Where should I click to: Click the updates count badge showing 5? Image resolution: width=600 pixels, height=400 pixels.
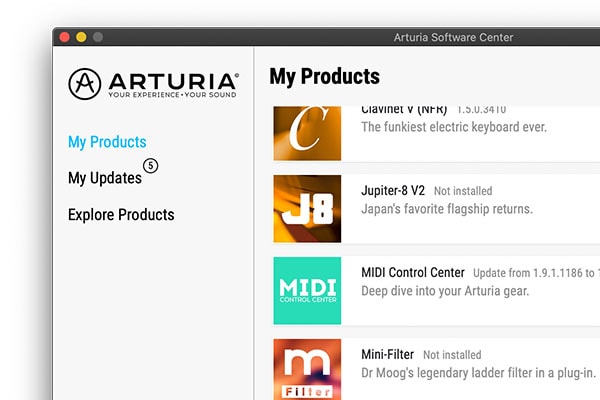(x=150, y=166)
